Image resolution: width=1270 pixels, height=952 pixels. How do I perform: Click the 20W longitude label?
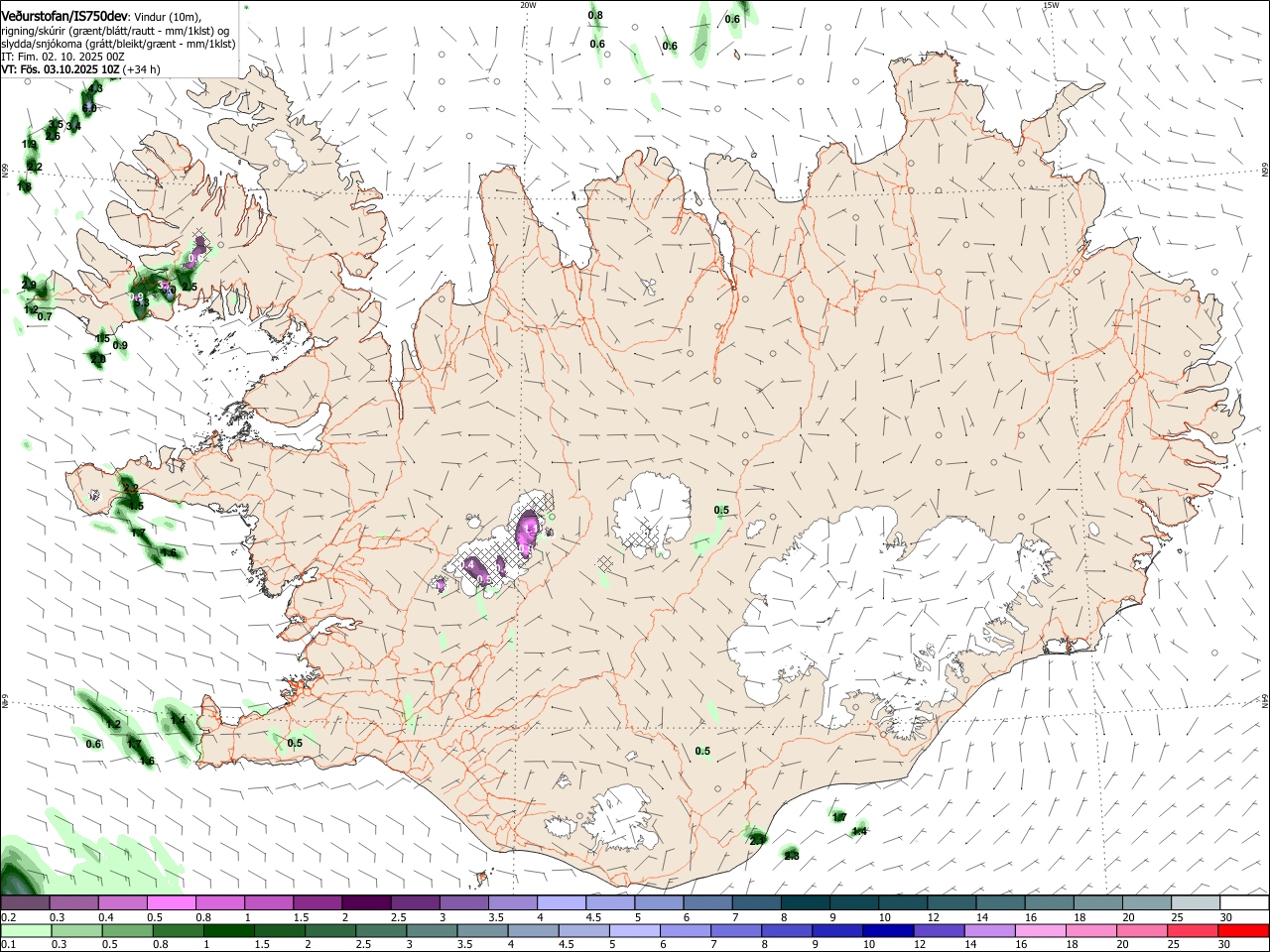tap(528, 5)
